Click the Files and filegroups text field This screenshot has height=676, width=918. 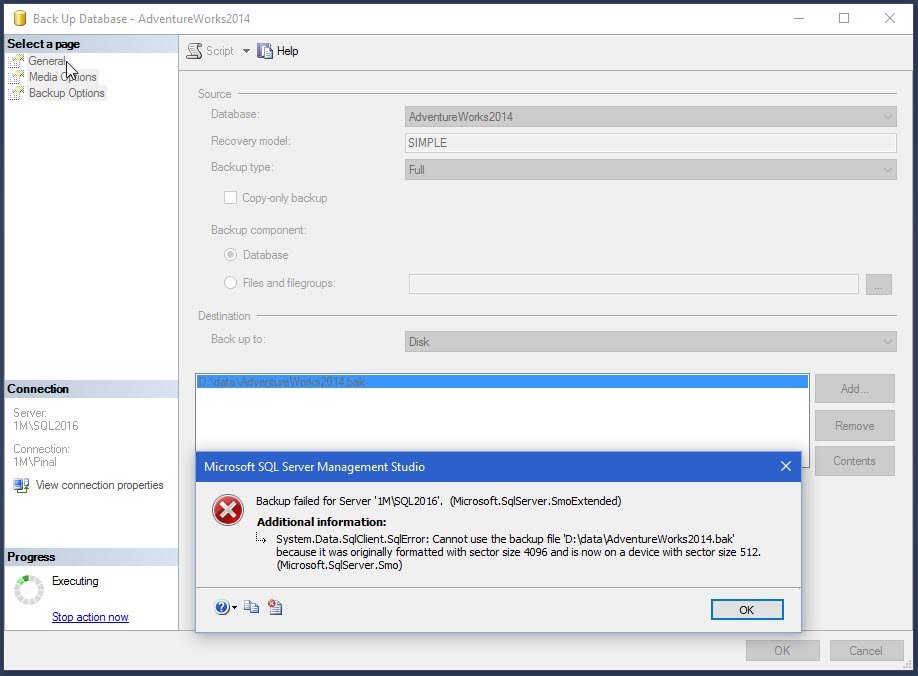pyautogui.click(x=633, y=284)
